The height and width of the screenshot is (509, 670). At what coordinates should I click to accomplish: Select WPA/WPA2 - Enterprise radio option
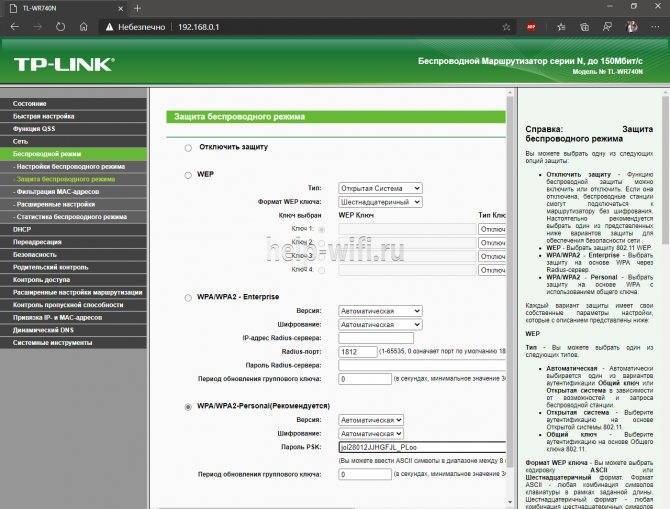click(x=188, y=298)
